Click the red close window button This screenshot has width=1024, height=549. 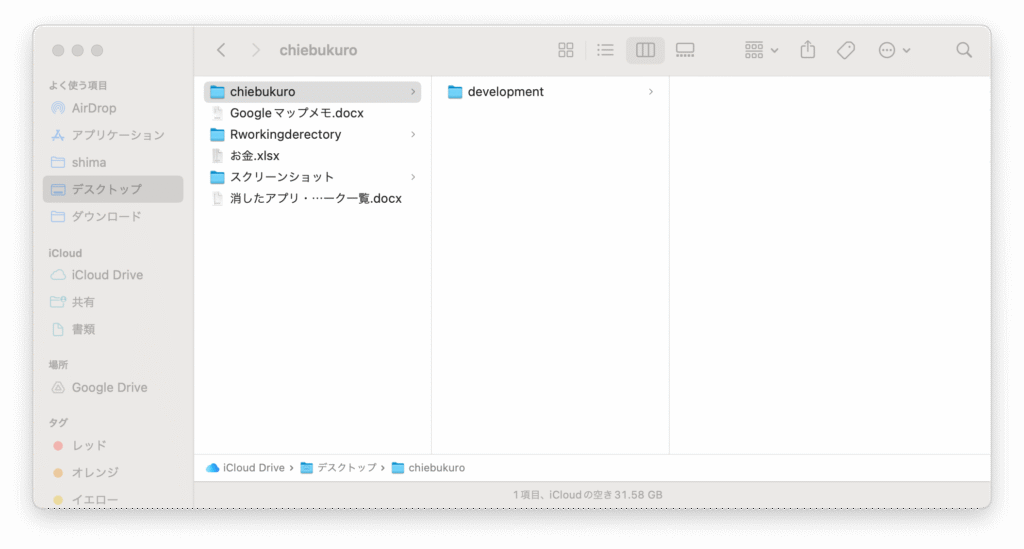click(58, 50)
